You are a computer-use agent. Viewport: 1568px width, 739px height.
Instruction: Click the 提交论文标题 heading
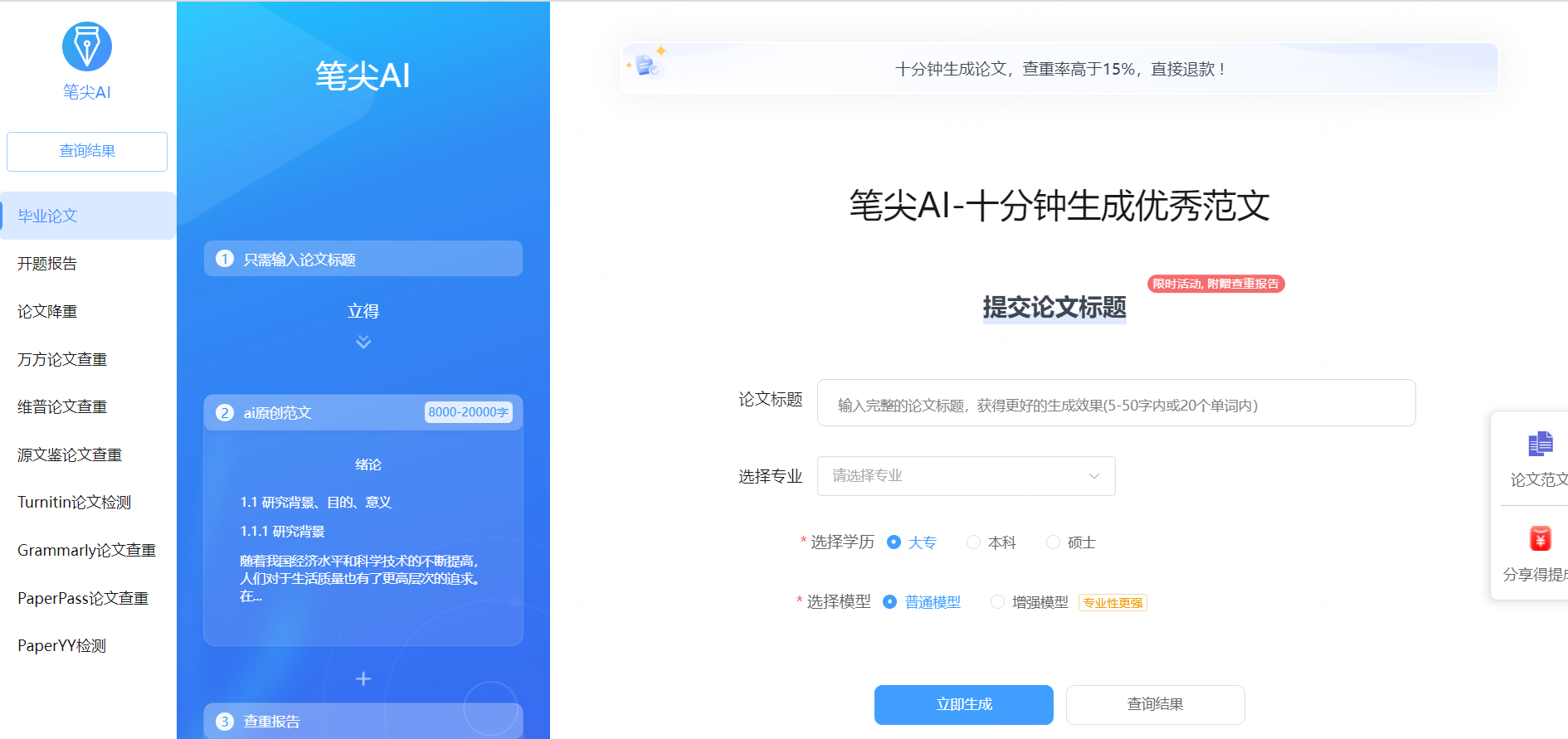point(1054,308)
